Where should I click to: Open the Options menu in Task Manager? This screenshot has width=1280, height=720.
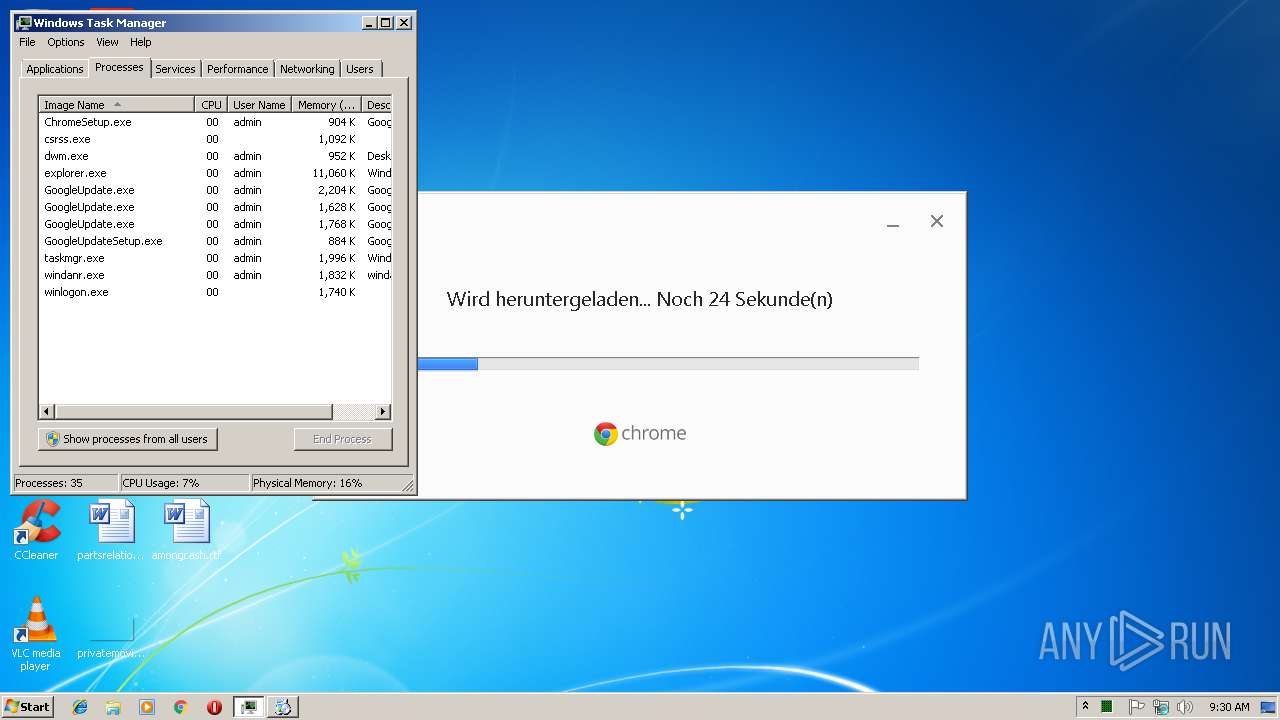[66, 42]
